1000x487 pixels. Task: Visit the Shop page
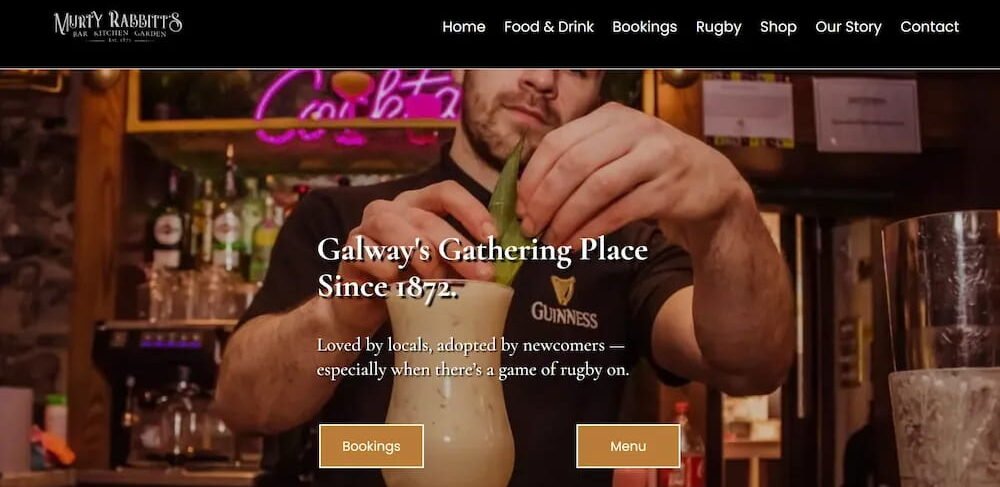tap(778, 27)
